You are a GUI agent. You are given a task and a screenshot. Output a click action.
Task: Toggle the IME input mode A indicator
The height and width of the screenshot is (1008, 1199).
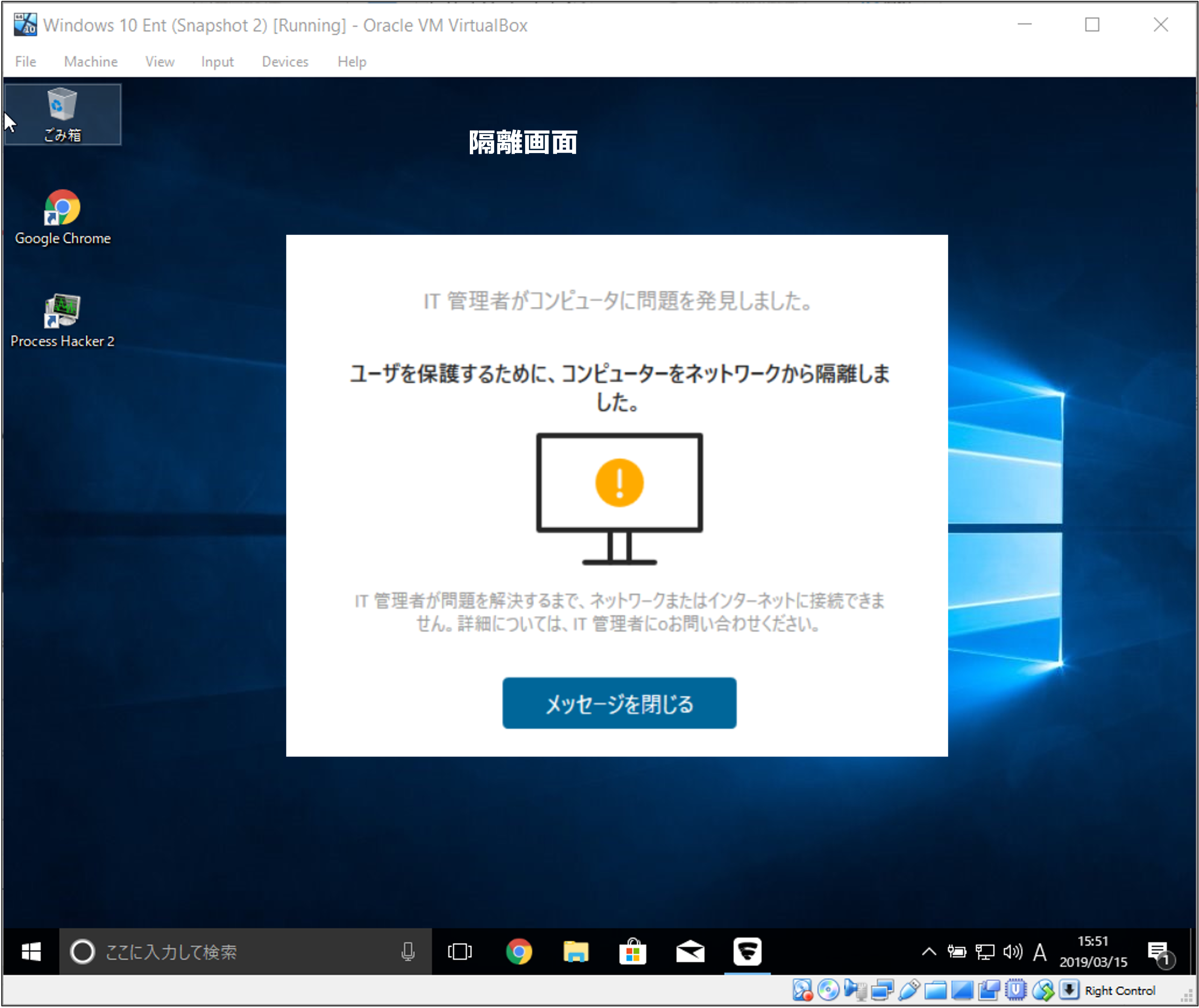[1040, 952]
